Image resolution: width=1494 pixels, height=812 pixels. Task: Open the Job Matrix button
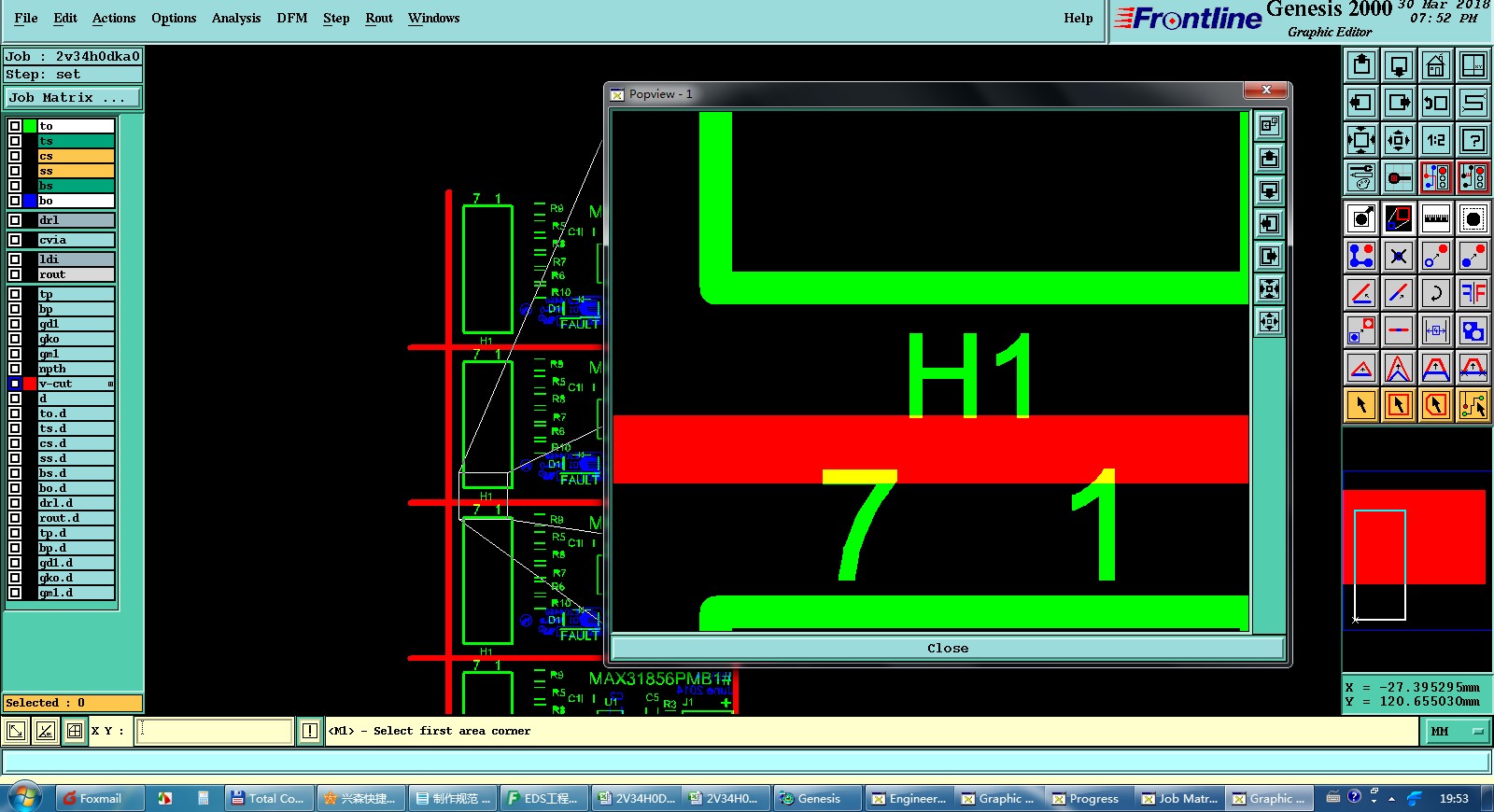[x=73, y=97]
